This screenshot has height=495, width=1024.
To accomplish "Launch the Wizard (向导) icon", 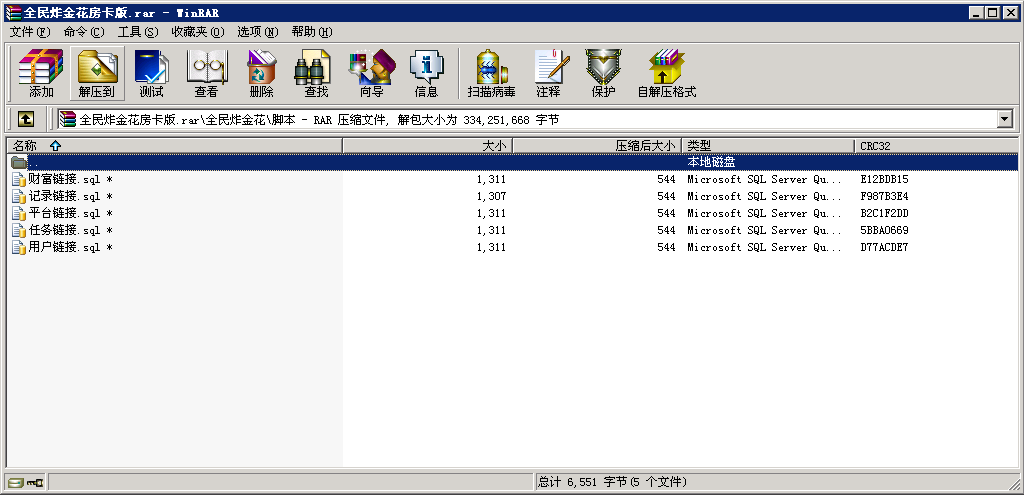I will click(x=371, y=73).
